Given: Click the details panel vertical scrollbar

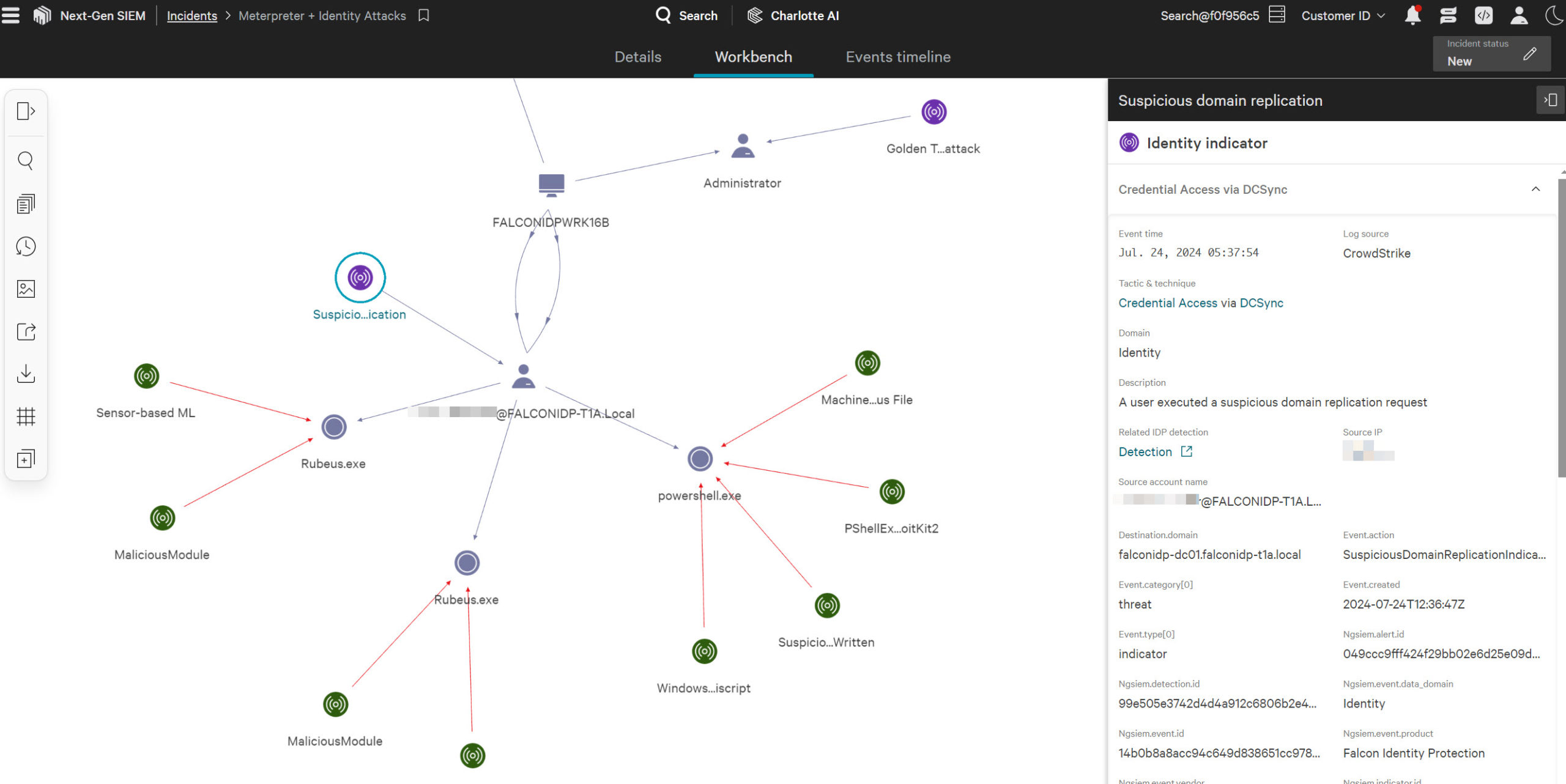Looking at the screenshot, I should pos(1561,327).
